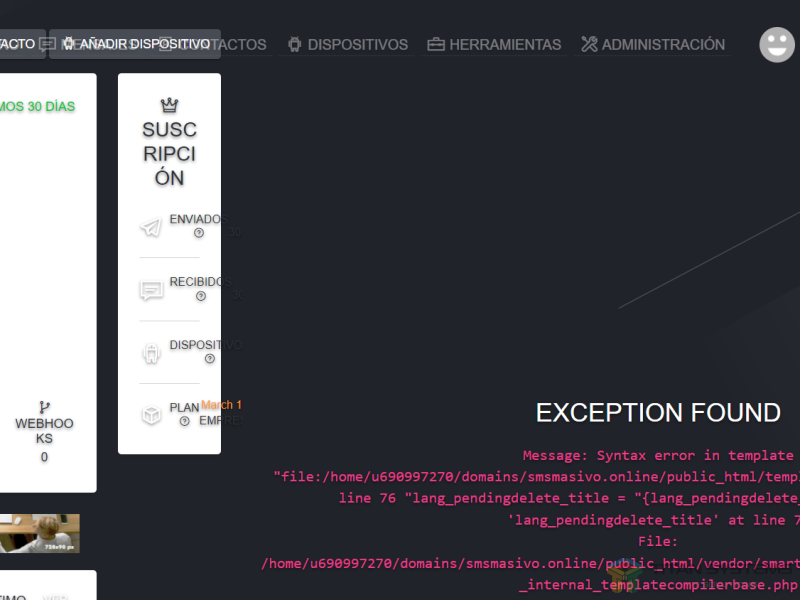Click the Webhooks count label

click(x=44, y=457)
